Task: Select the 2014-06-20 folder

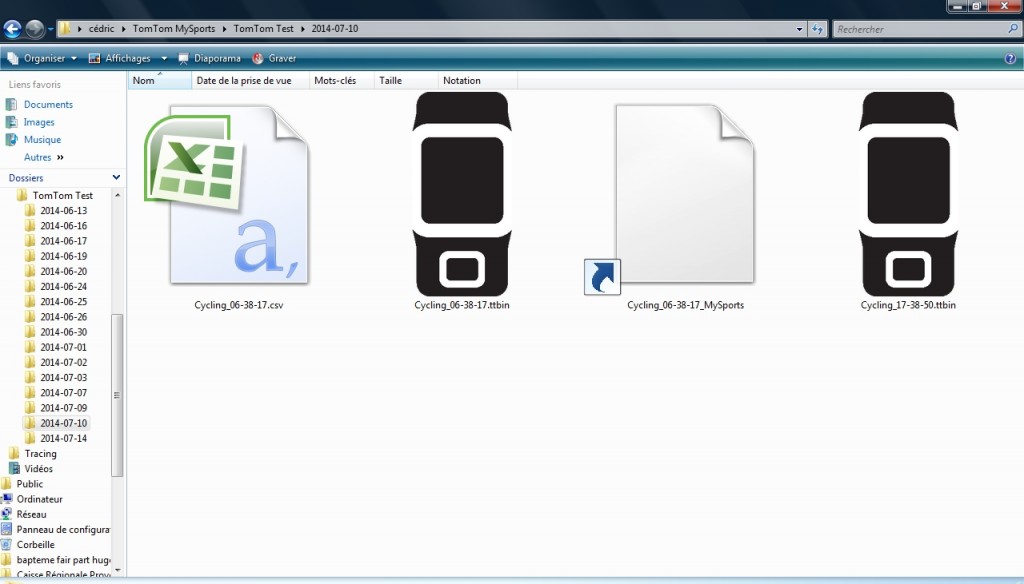Action: (x=63, y=271)
